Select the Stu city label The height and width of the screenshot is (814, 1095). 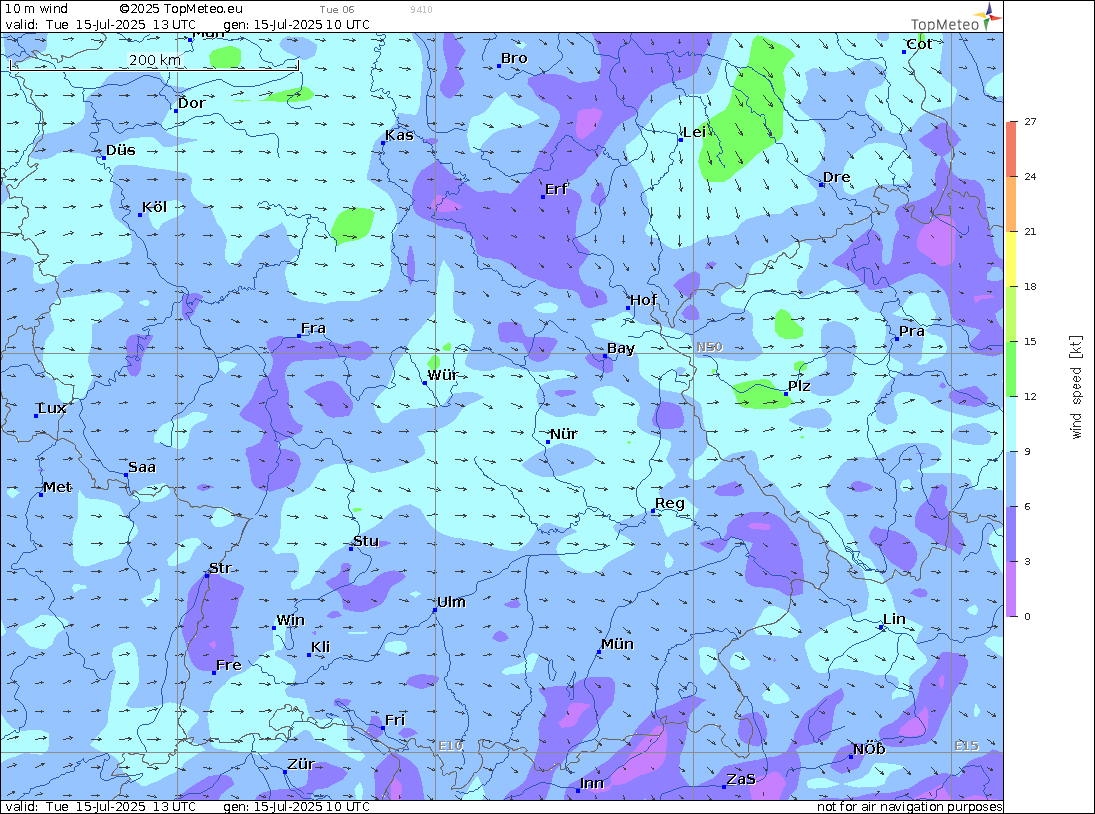[x=366, y=541]
